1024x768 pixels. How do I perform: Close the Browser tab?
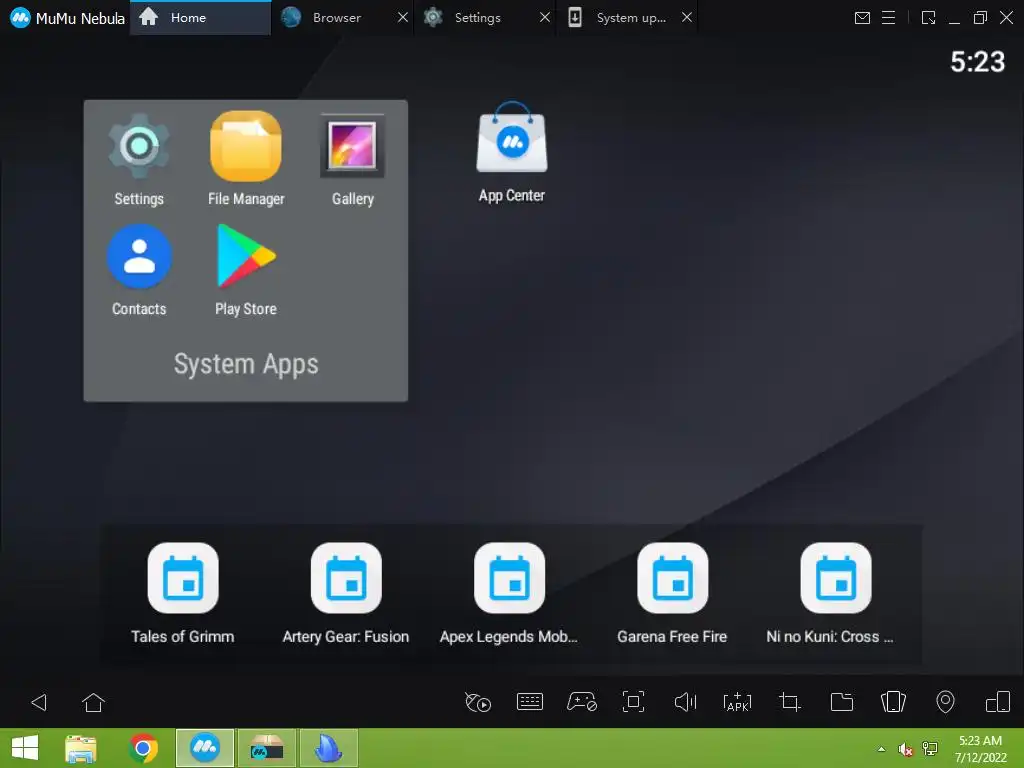403,18
